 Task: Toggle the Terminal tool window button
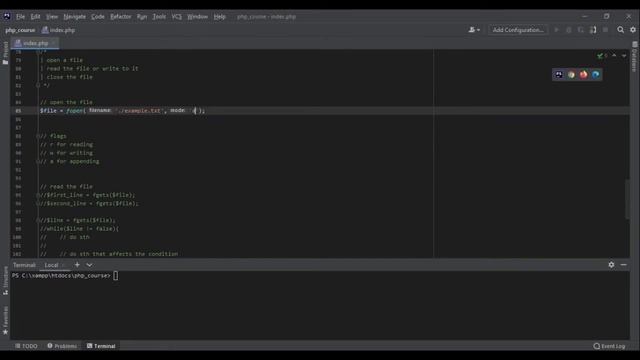click(101, 346)
